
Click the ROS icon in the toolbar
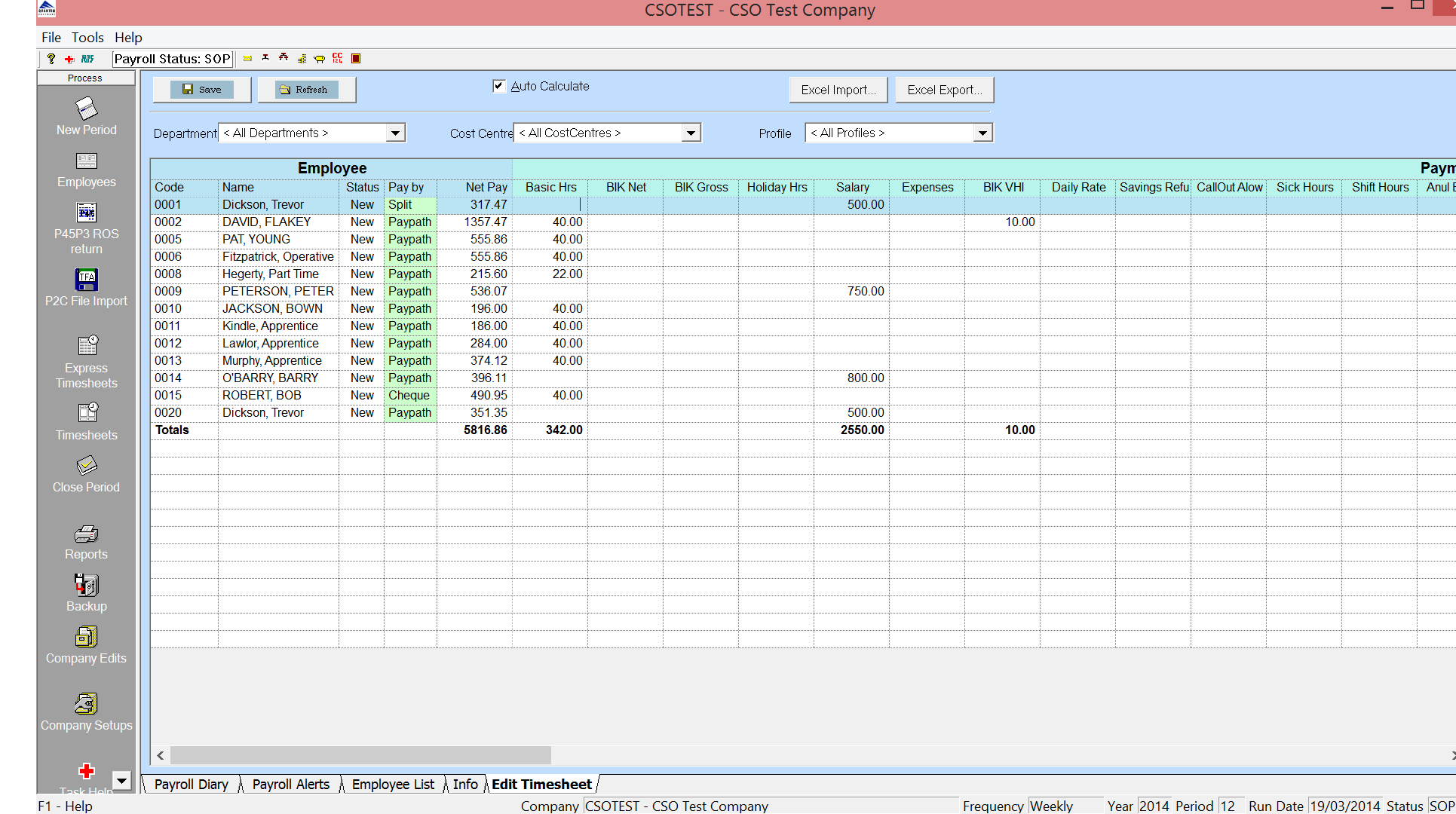pyautogui.click(x=87, y=58)
